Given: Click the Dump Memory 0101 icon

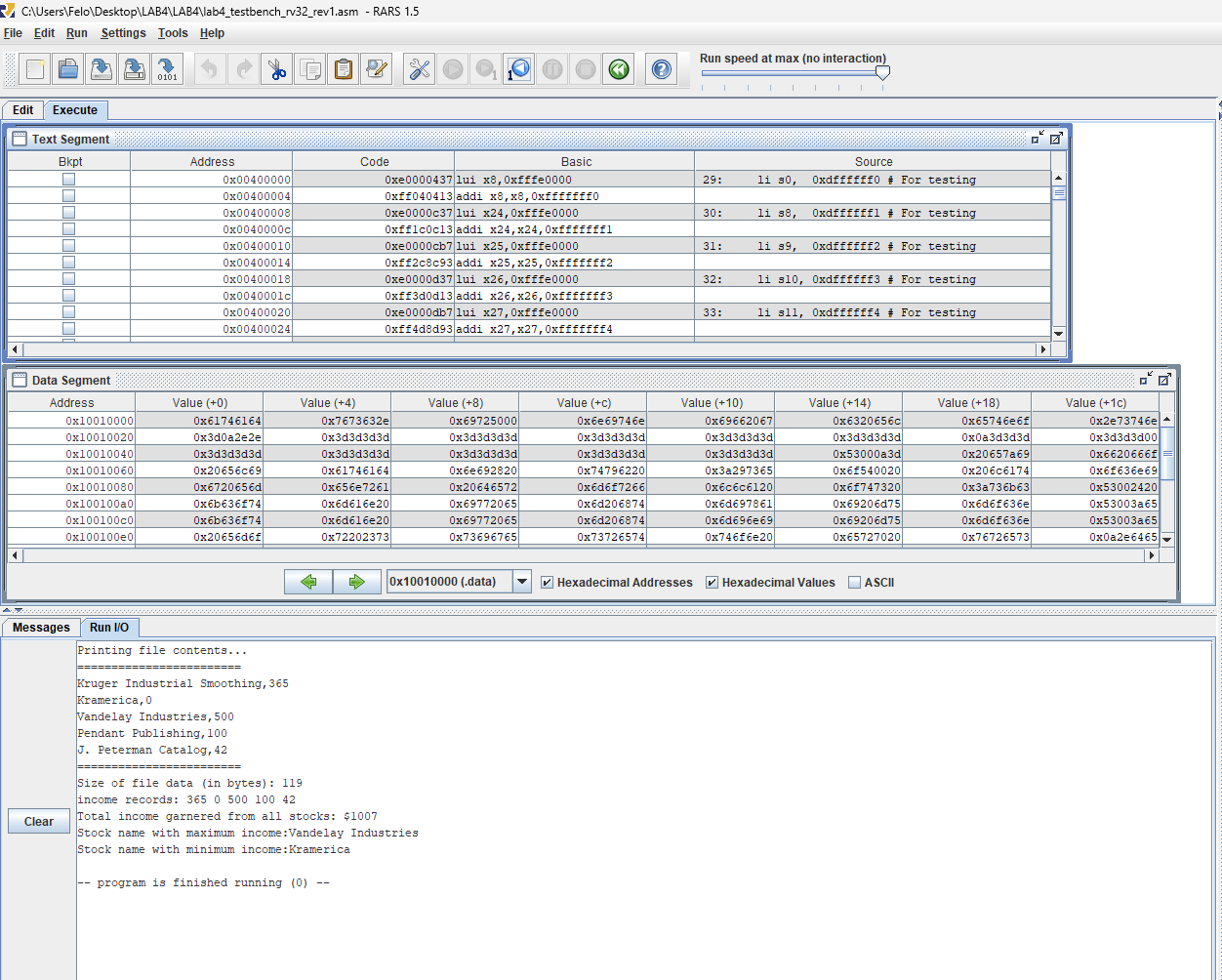Looking at the screenshot, I should tap(168, 69).
